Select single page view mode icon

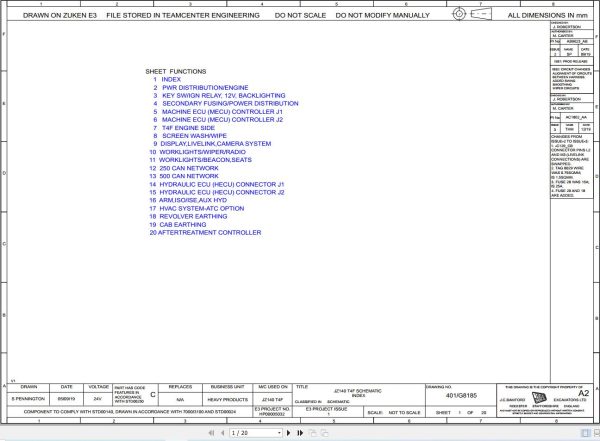pyautogui.click(x=585, y=433)
